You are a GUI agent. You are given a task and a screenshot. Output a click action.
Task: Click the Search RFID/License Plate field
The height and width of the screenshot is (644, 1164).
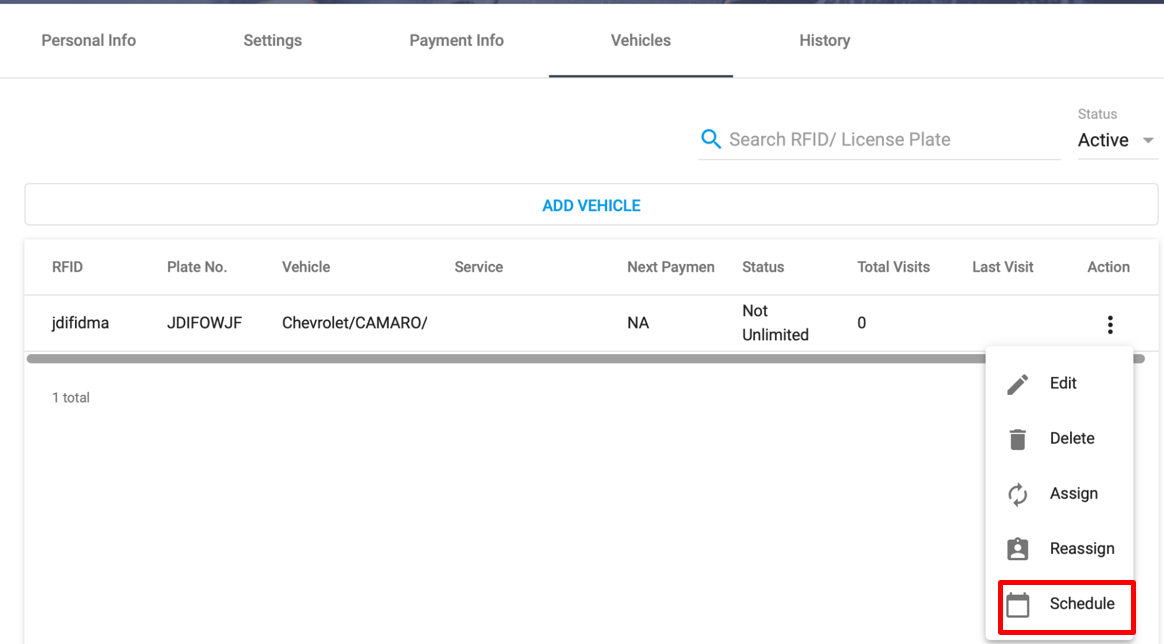[x=860, y=139]
